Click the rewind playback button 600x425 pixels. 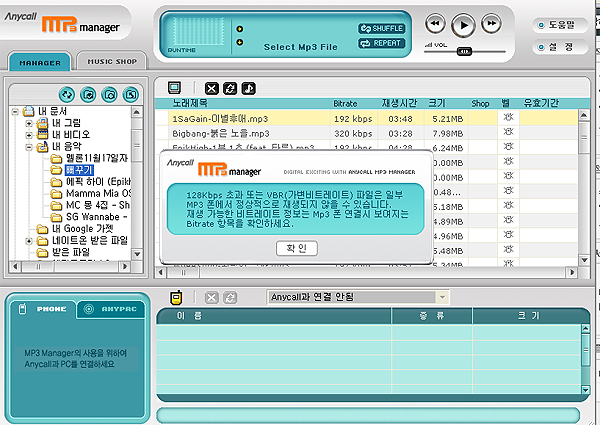[x=435, y=24]
